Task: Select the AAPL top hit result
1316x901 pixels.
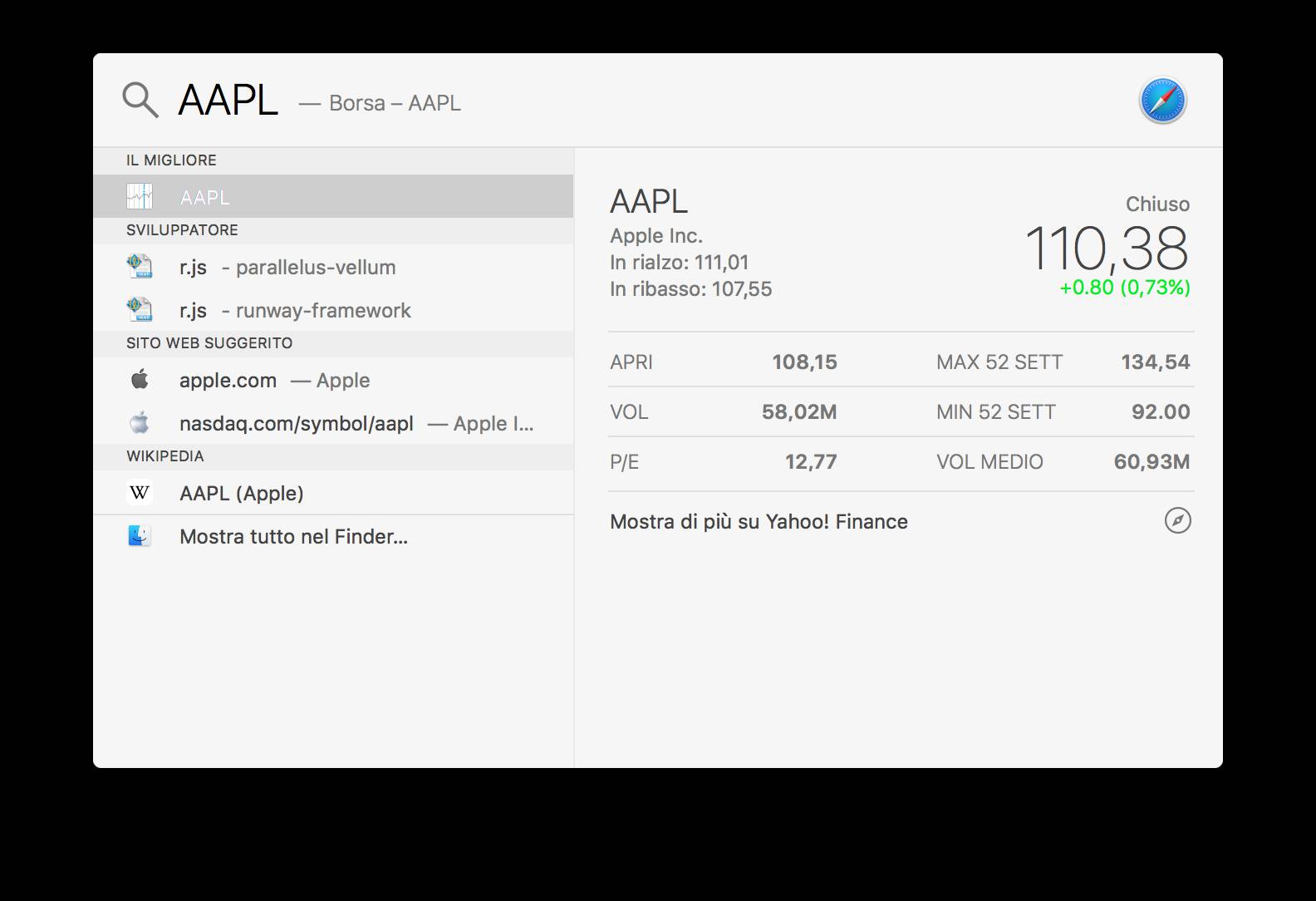Action: [x=333, y=196]
